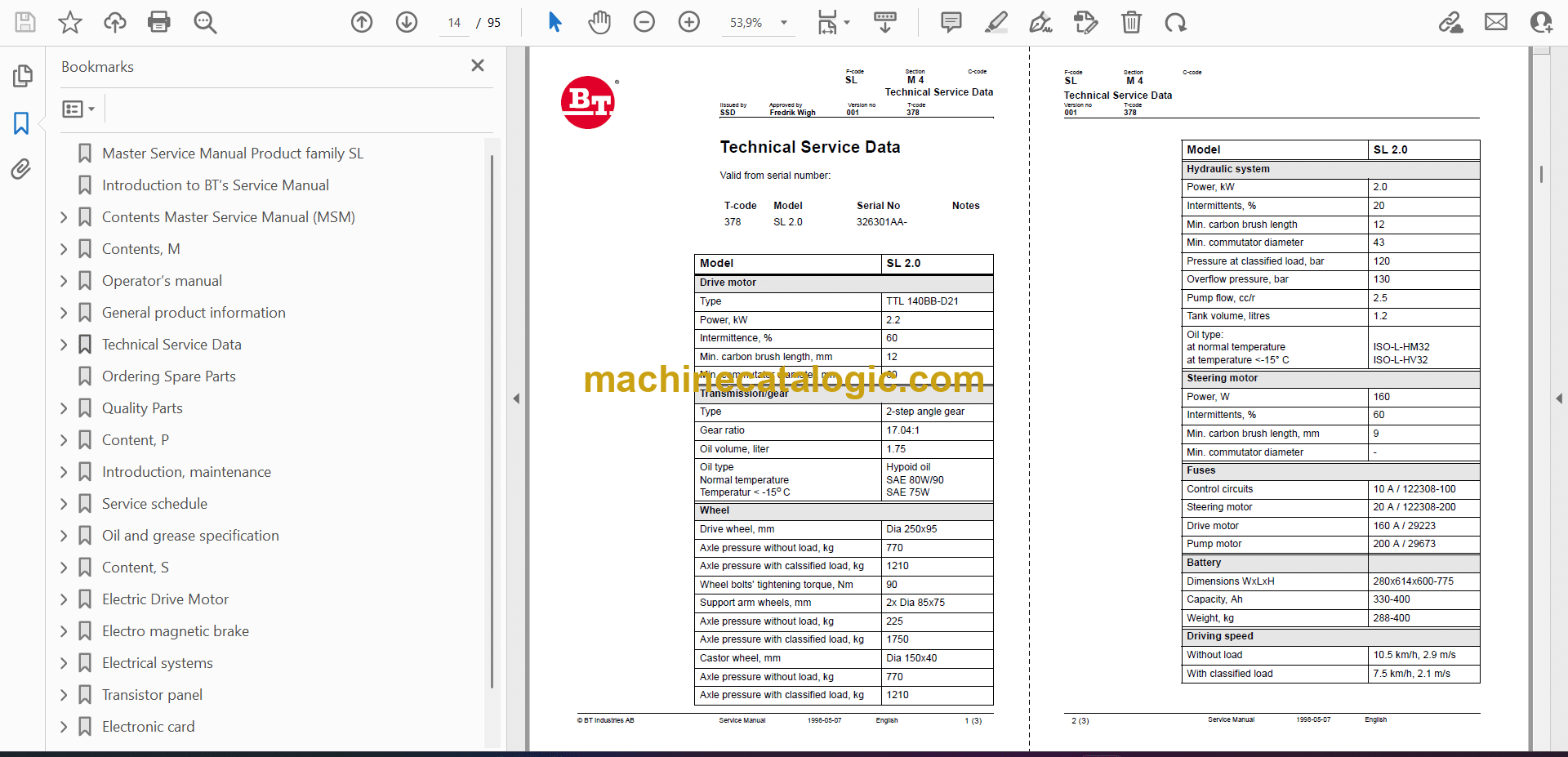Click the document vertical scrollbar thumb

tap(1541, 174)
